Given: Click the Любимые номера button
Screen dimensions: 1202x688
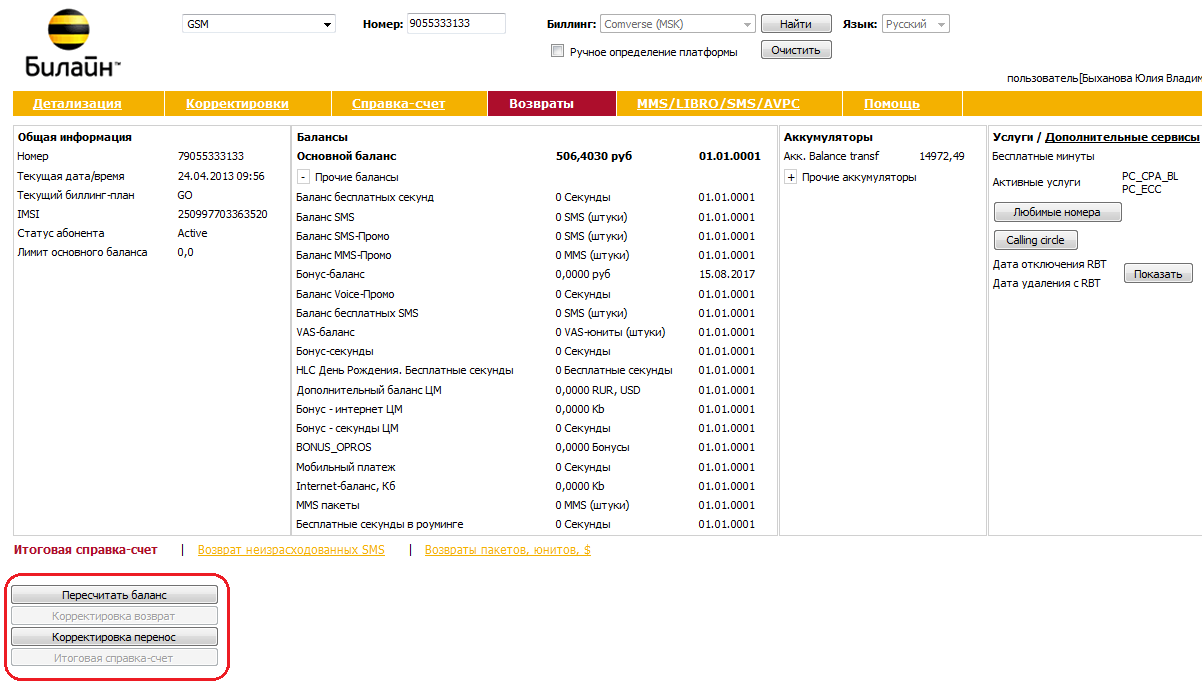Looking at the screenshot, I should click(1057, 212).
